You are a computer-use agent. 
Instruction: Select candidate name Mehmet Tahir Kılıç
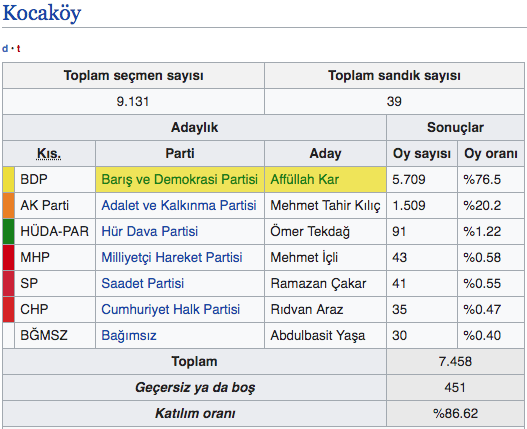point(325,205)
